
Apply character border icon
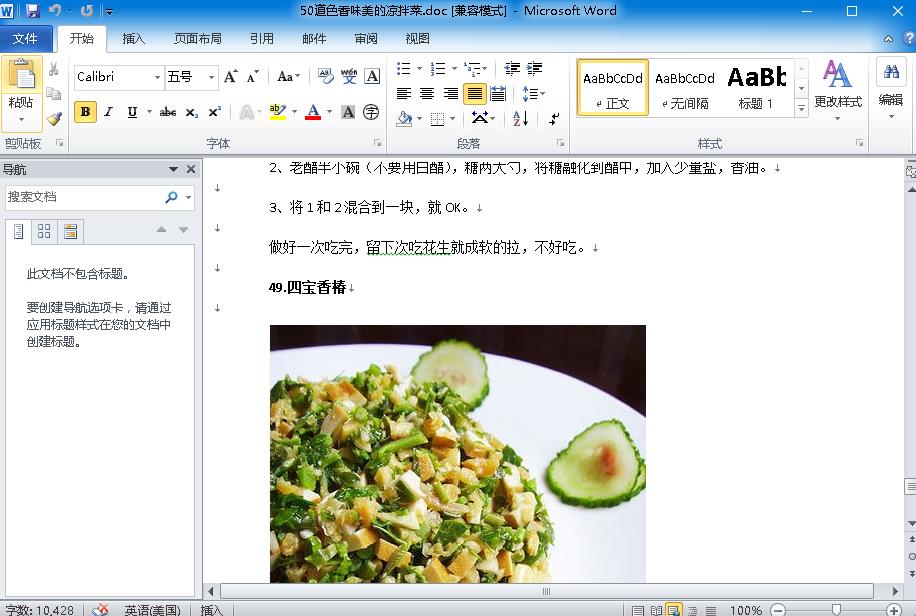pyautogui.click(x=372, y=76)
